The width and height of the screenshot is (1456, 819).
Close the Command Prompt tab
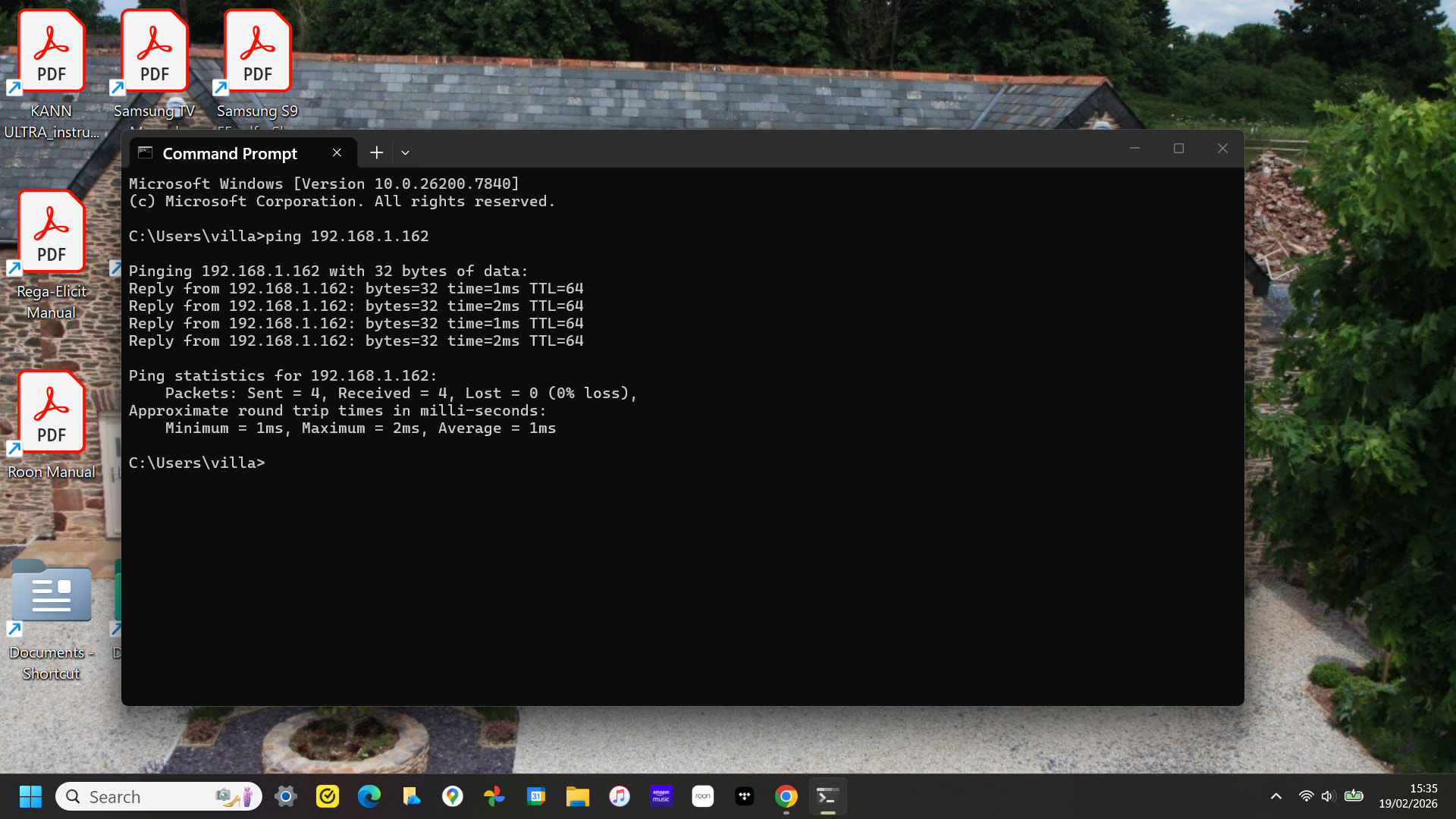pos(337,152)
